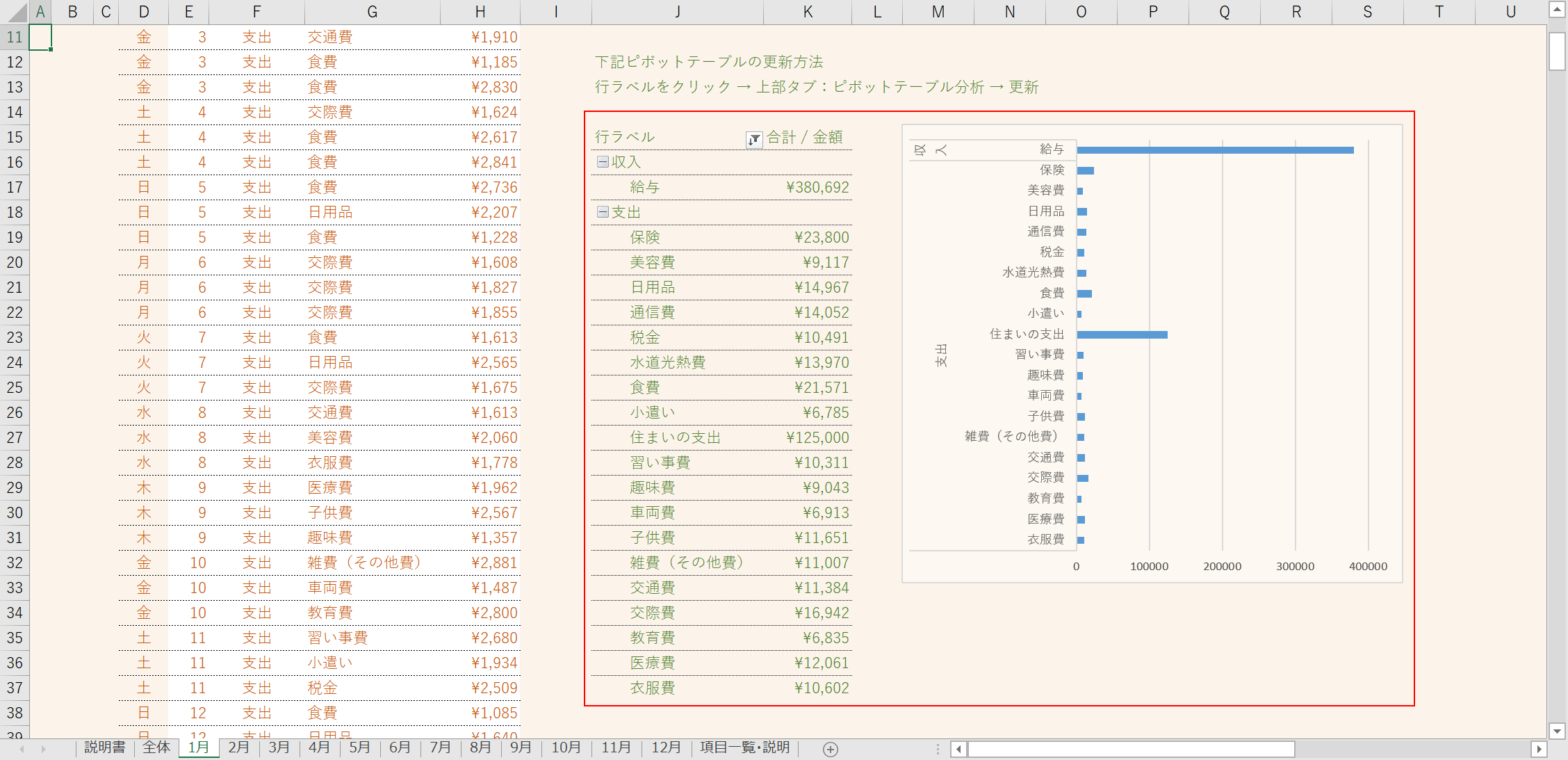The width and height of the screenshot is (1568, 760).
Task: Click the 給与 bar in chart
Action: pyautogui.click(x=1215, y=150)
